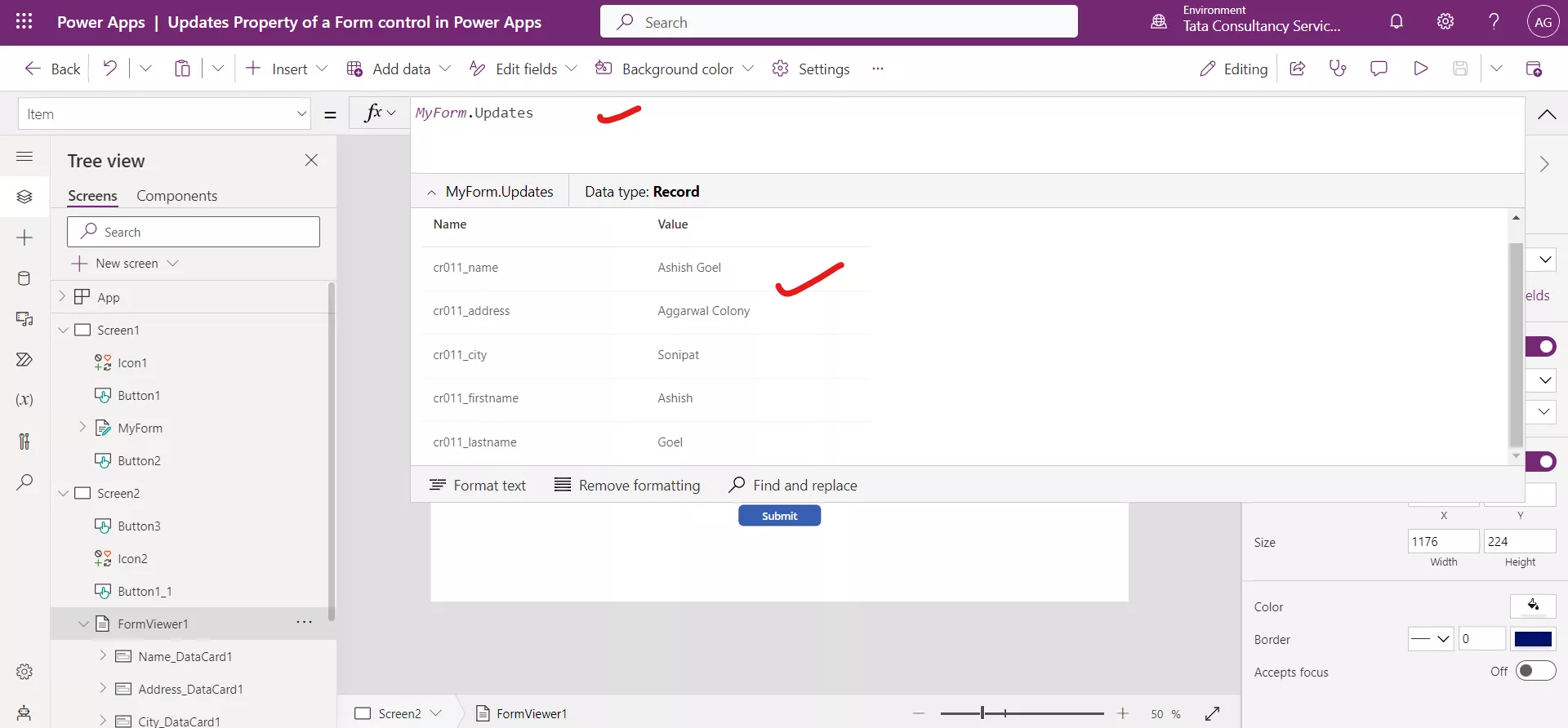The width and height of the screenshot is (1568, 728).
Task: Click Format text button
Action: [x=478, y=485]
